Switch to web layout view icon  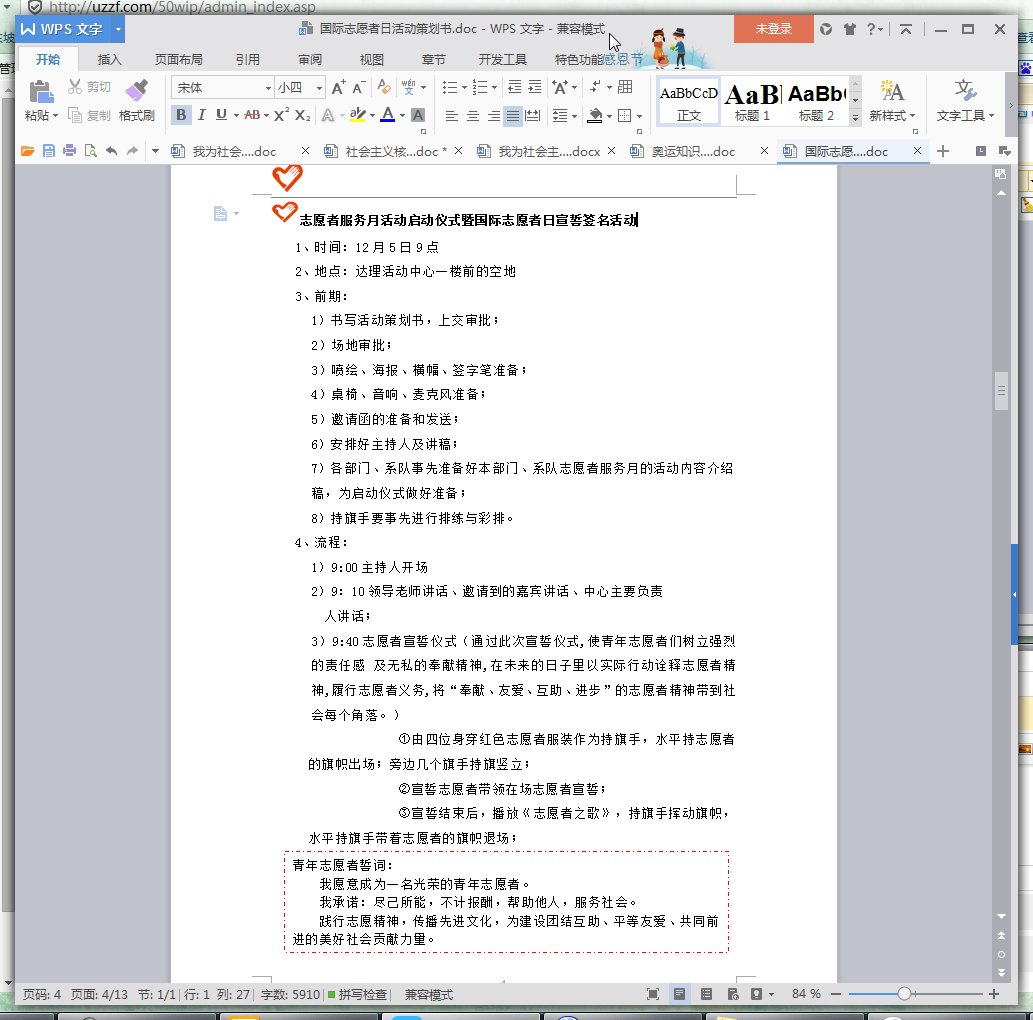tap(733, 994)
